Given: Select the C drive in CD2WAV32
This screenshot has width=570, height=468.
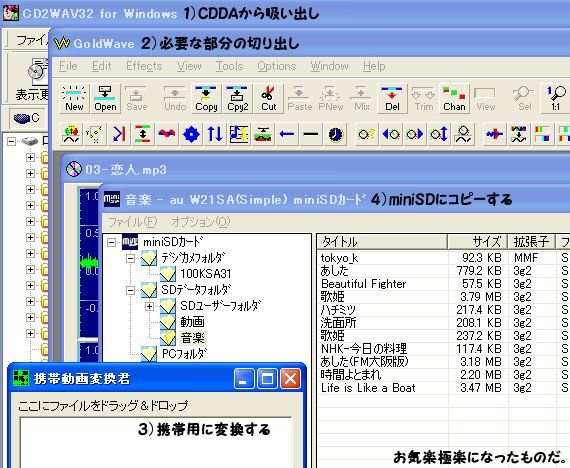Looking at the screenshot, I should click(27, 118).
